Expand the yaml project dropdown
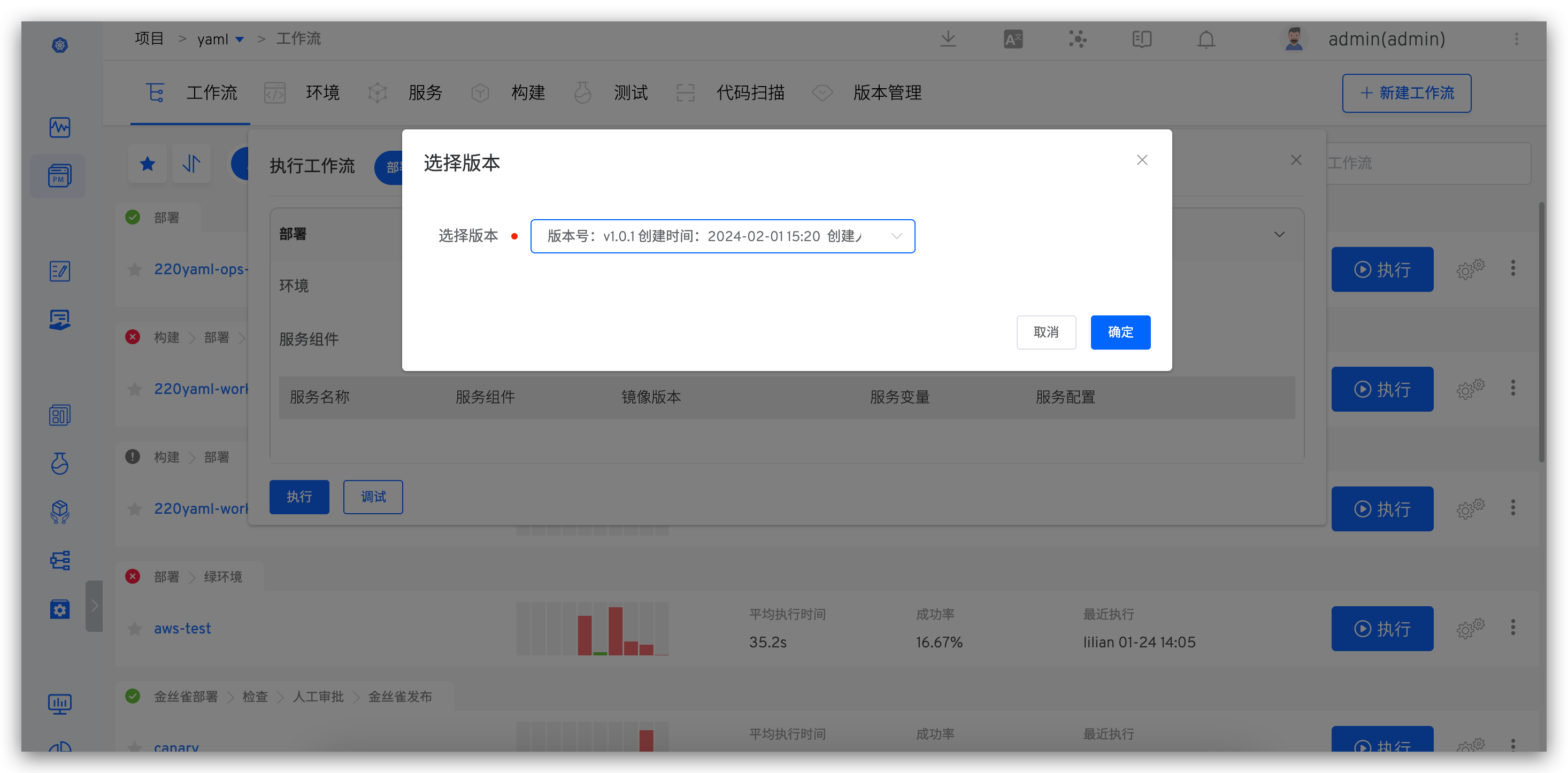This screenshot has width=1568, height=773. pos(239,40)
